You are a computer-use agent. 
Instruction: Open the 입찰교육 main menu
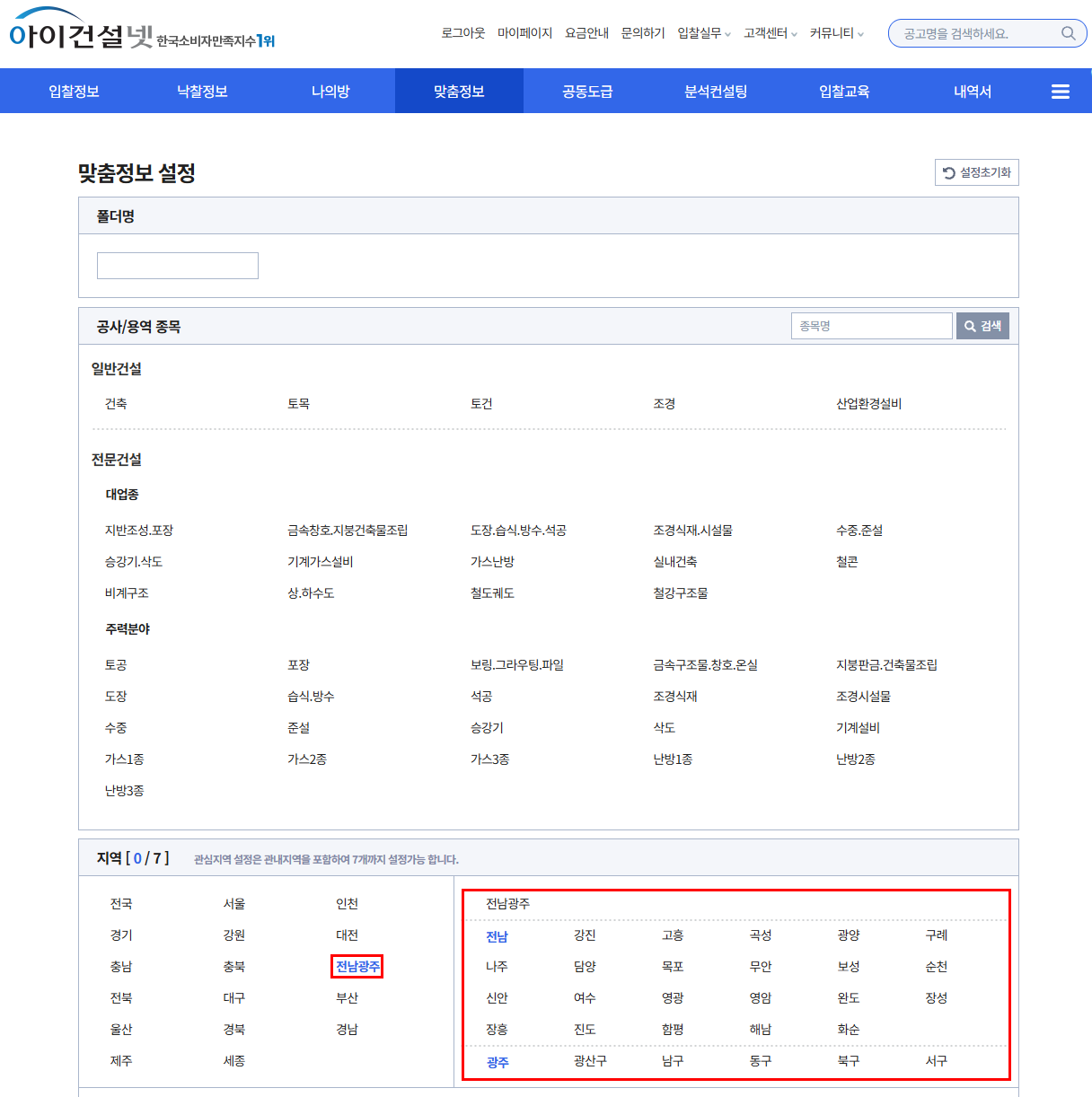click(x=844, y=92)
